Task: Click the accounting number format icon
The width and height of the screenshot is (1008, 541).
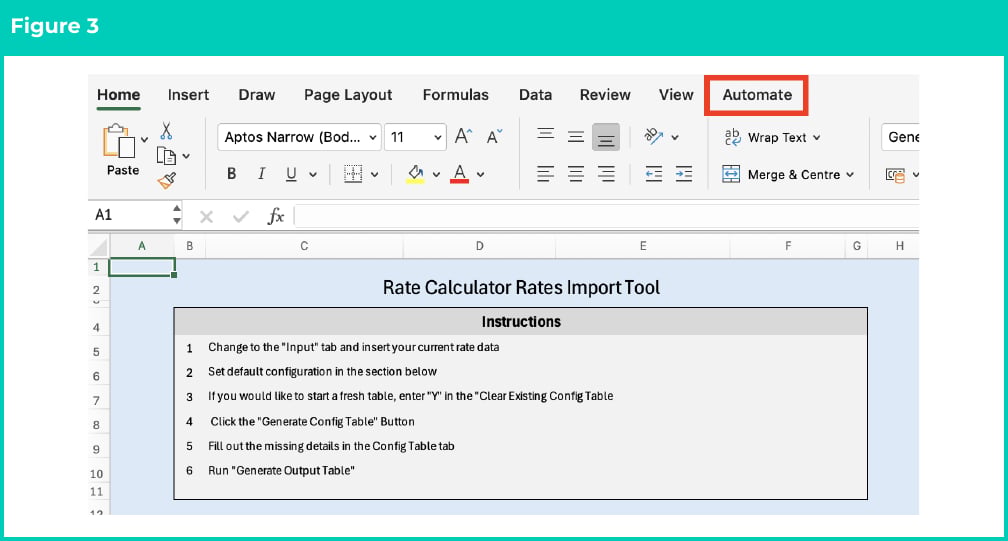Action: tap(895, 174)
